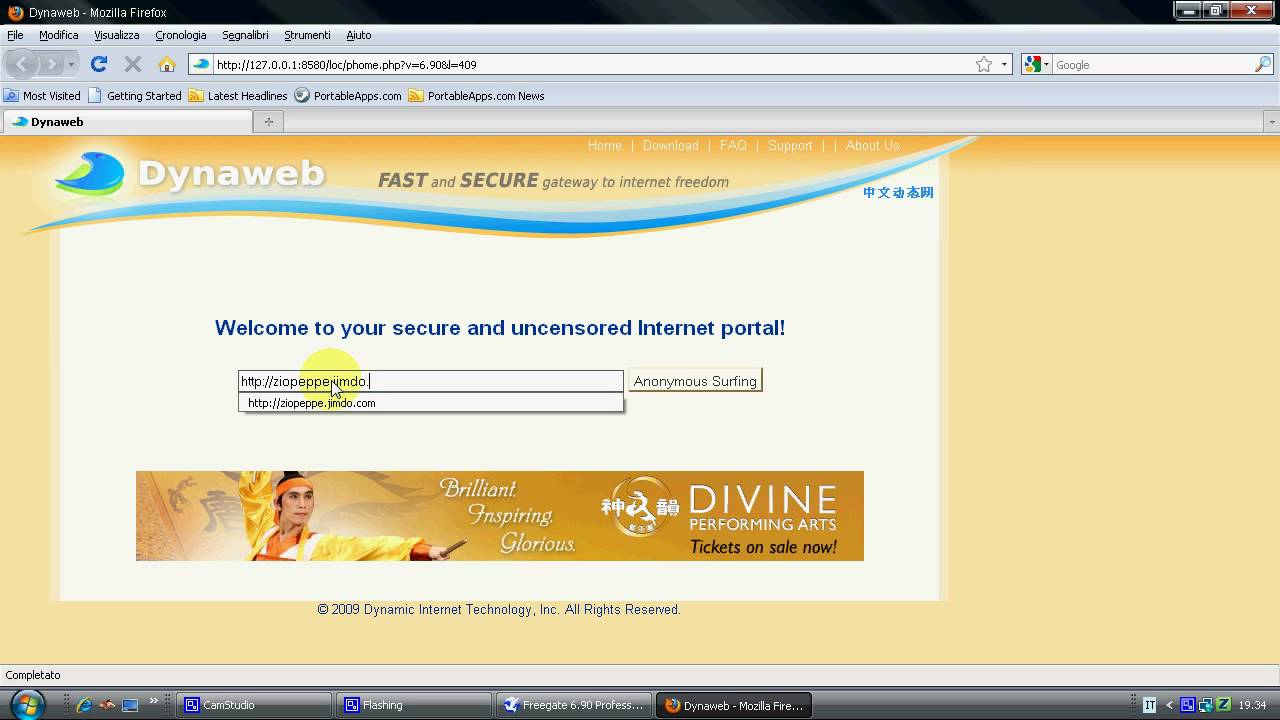This screenshot has width=1280, height=720.
Task: Open the Cronologia menu
Action: click(181, 35)
